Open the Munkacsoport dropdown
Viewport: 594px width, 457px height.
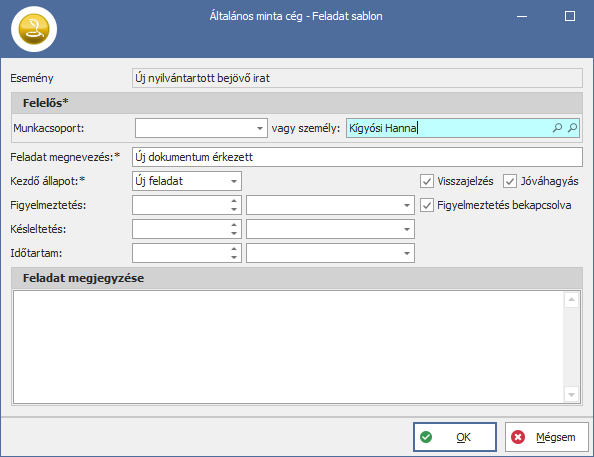click(259, 128)
